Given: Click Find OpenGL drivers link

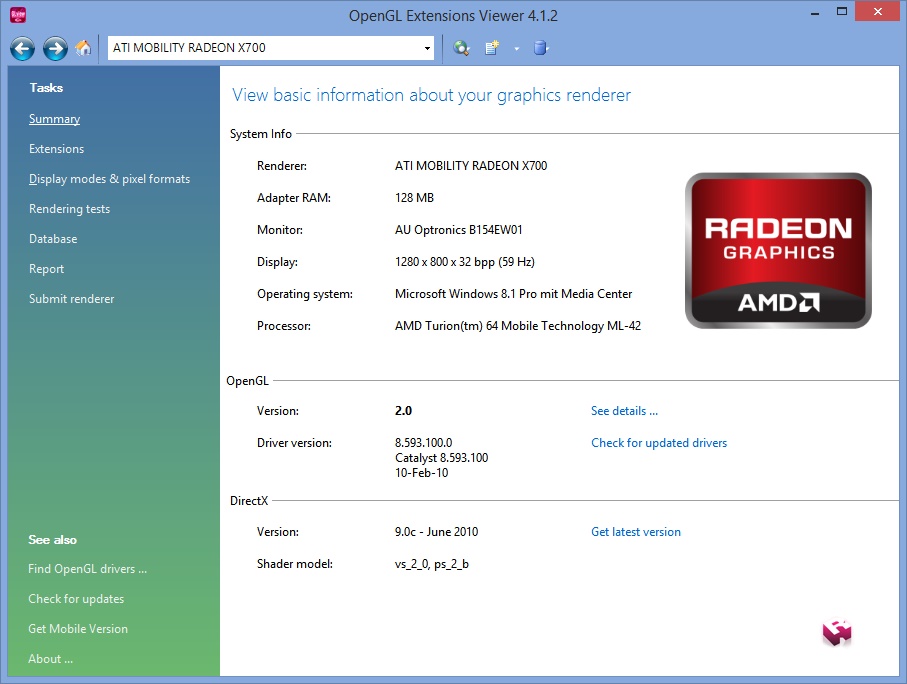Looking at the screenshot, I should [87, 569].
